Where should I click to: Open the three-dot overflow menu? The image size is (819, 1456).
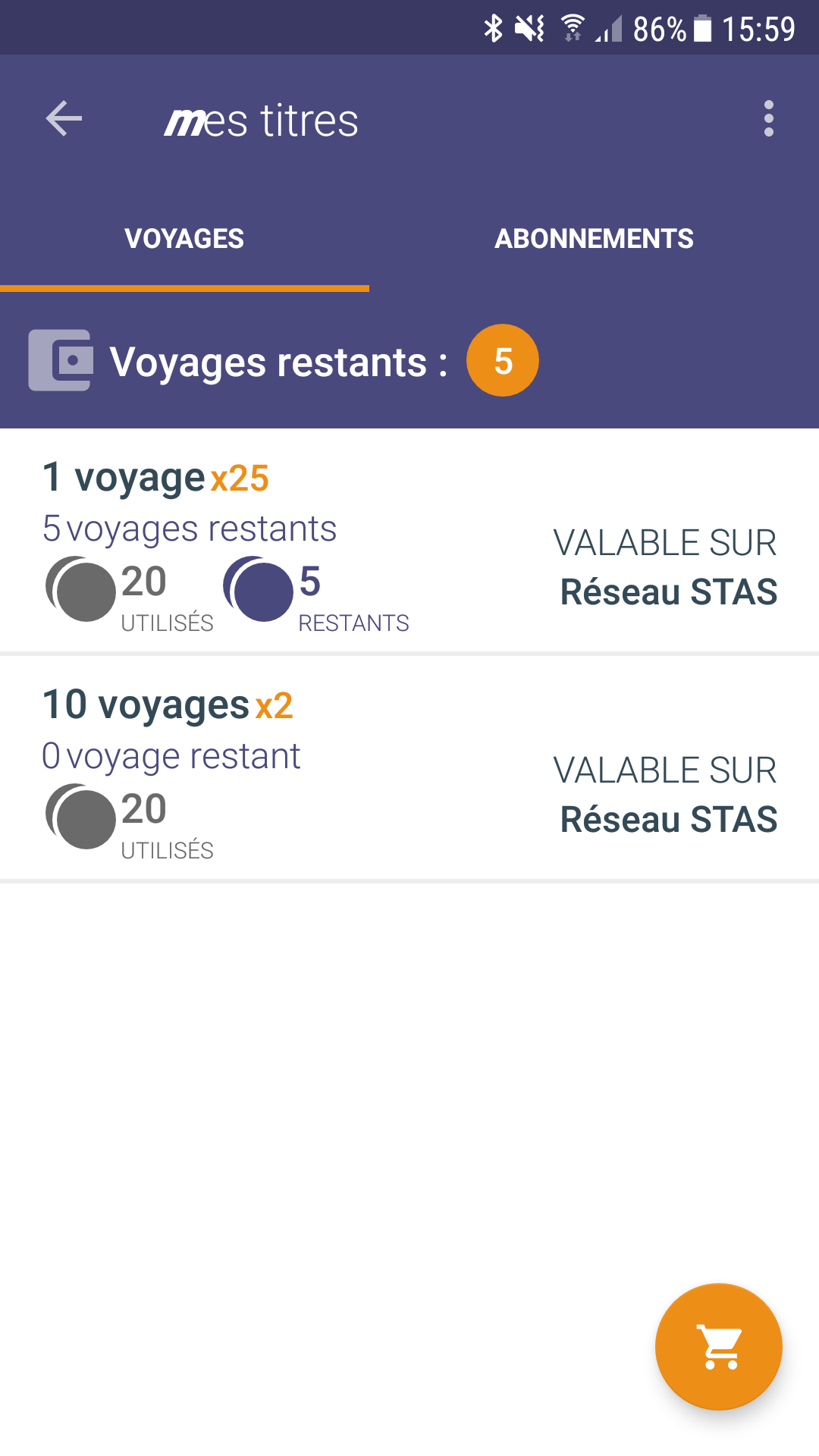click(x=769, y=119)
